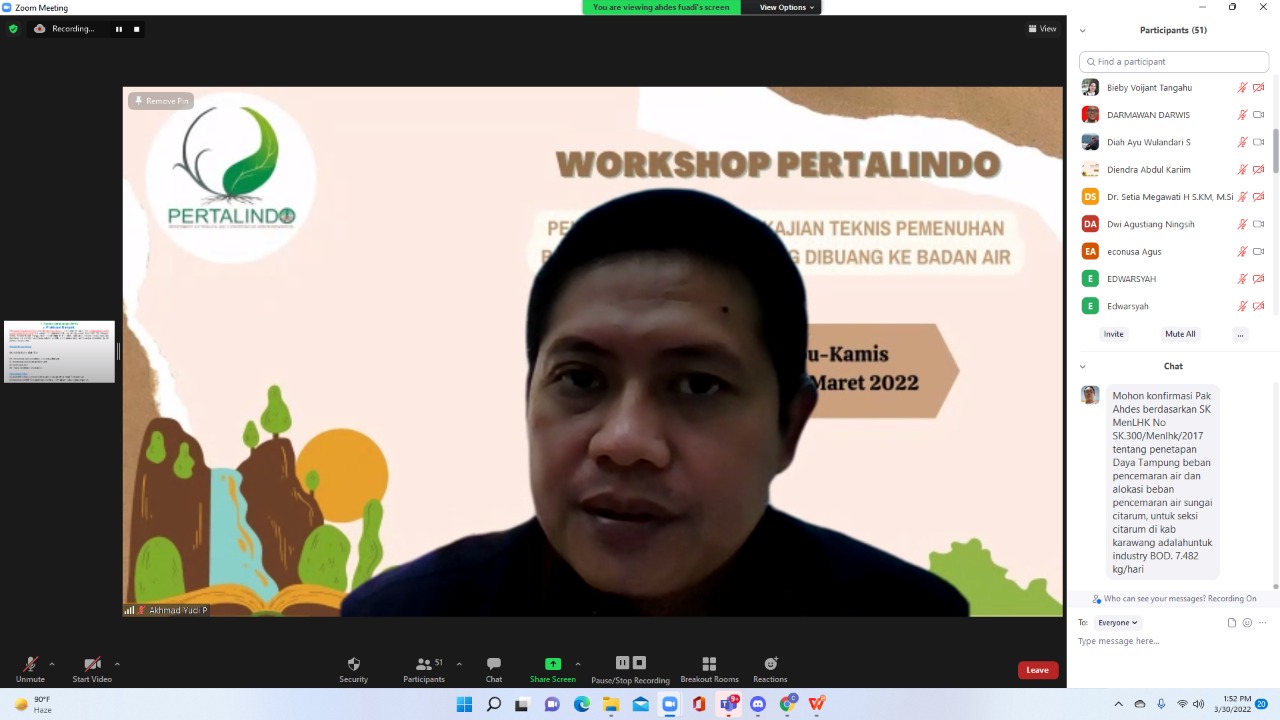
Task: Pause the recording at top-left
Action: point(119,29)
